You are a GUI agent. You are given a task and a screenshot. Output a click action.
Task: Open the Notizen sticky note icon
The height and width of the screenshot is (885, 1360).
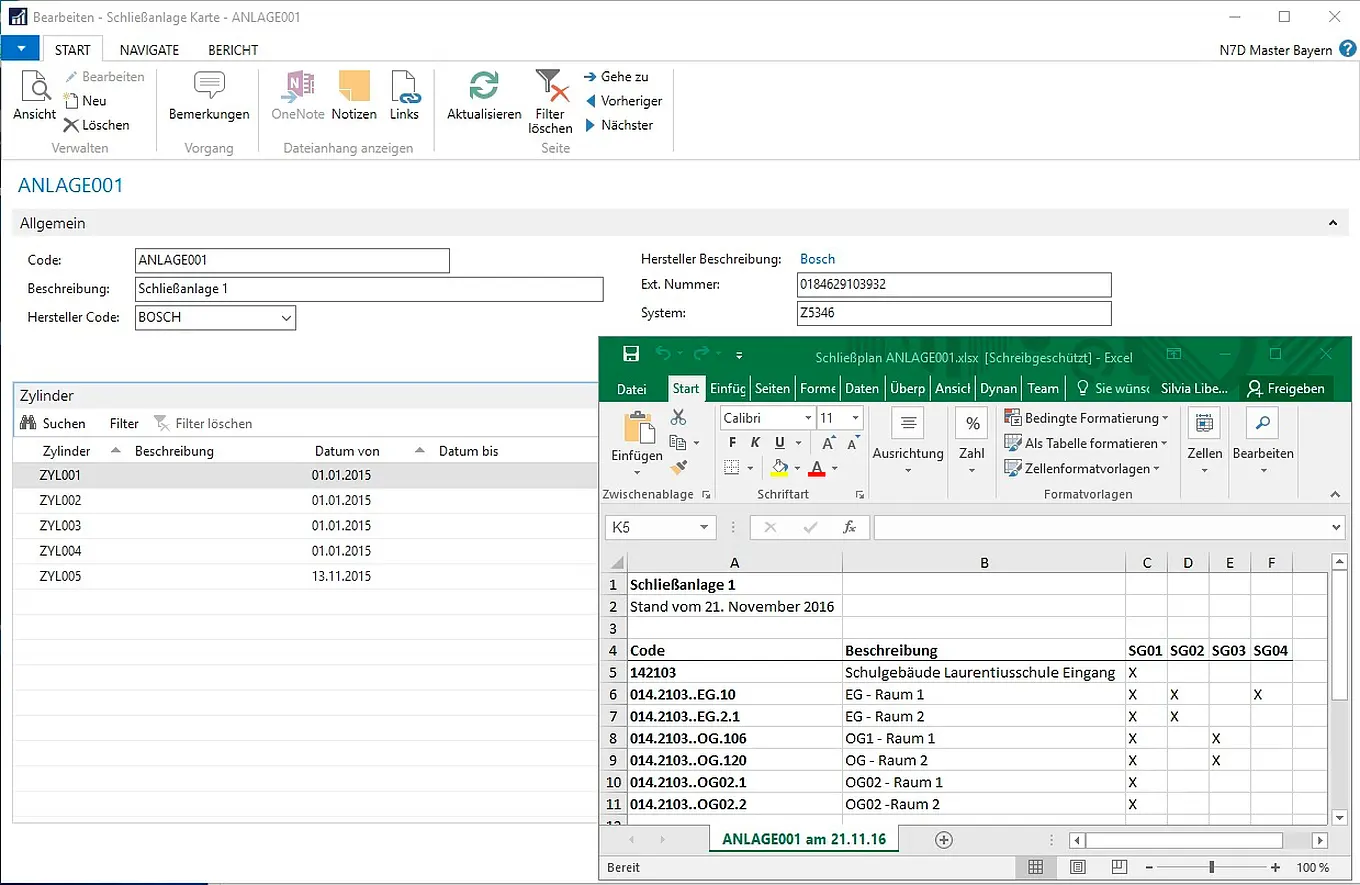(354, 88)
